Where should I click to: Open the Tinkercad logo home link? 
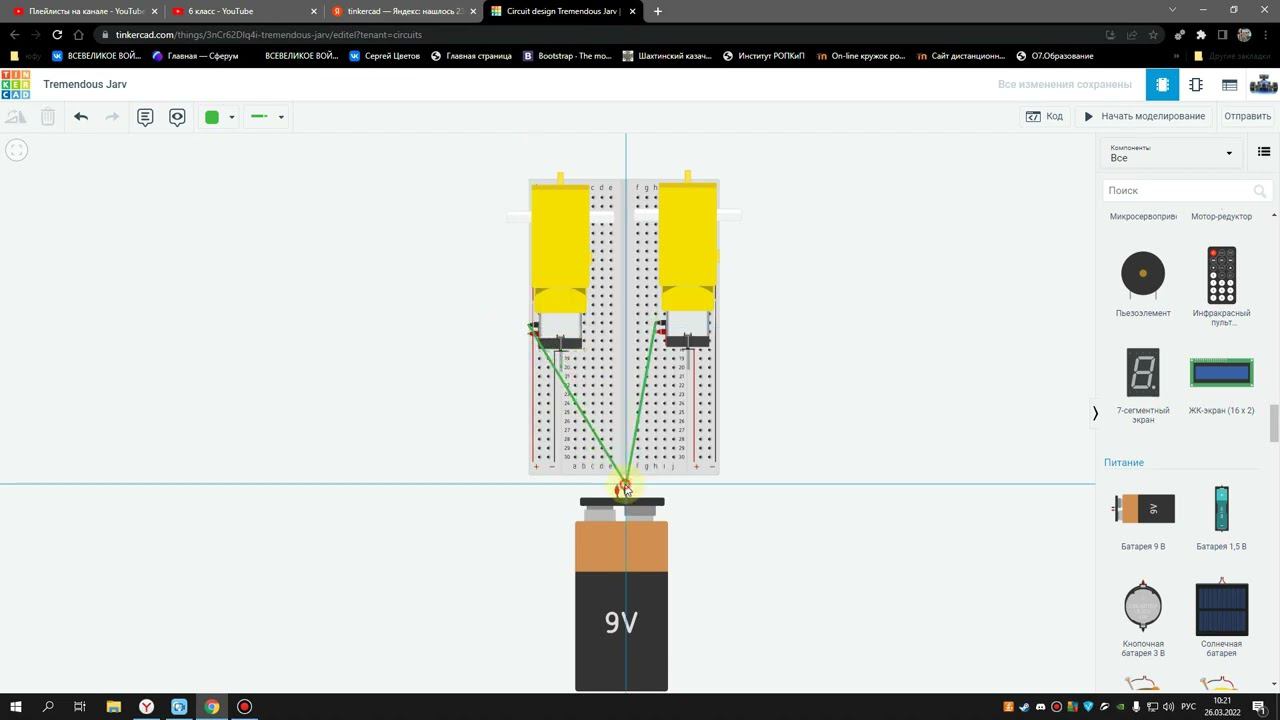[15, 84]
